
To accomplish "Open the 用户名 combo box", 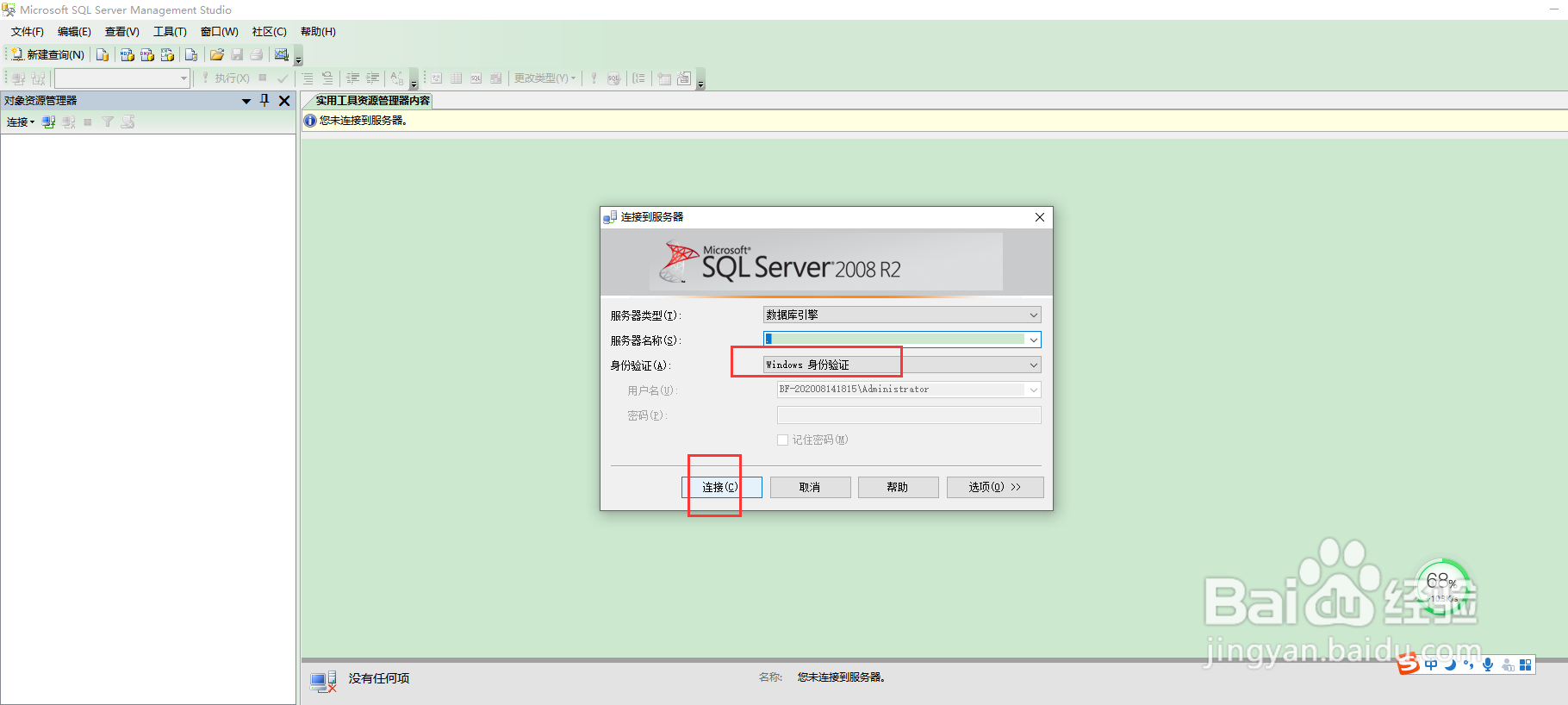I will (909, 390).
